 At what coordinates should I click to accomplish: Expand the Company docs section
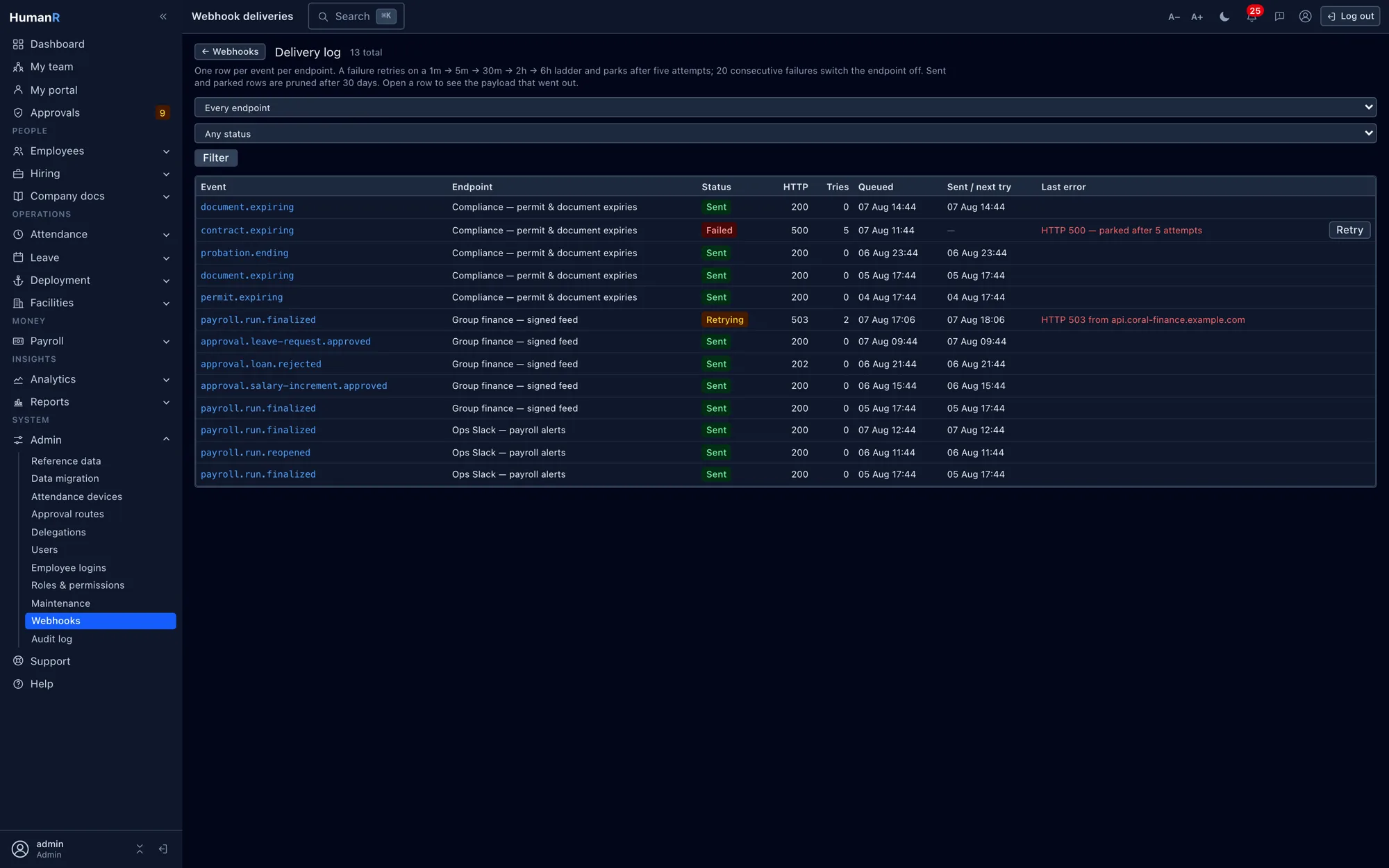click(x=91, y=197)
